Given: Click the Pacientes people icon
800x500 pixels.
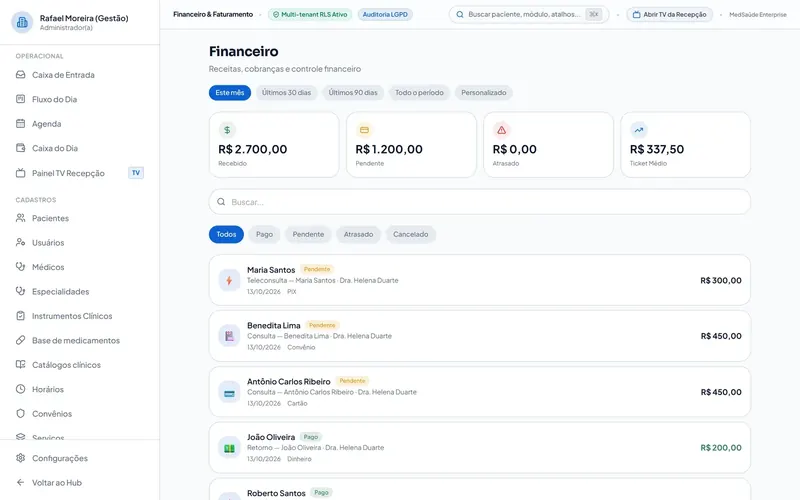Looking at the screenshot, I should (x=20, y=218).
